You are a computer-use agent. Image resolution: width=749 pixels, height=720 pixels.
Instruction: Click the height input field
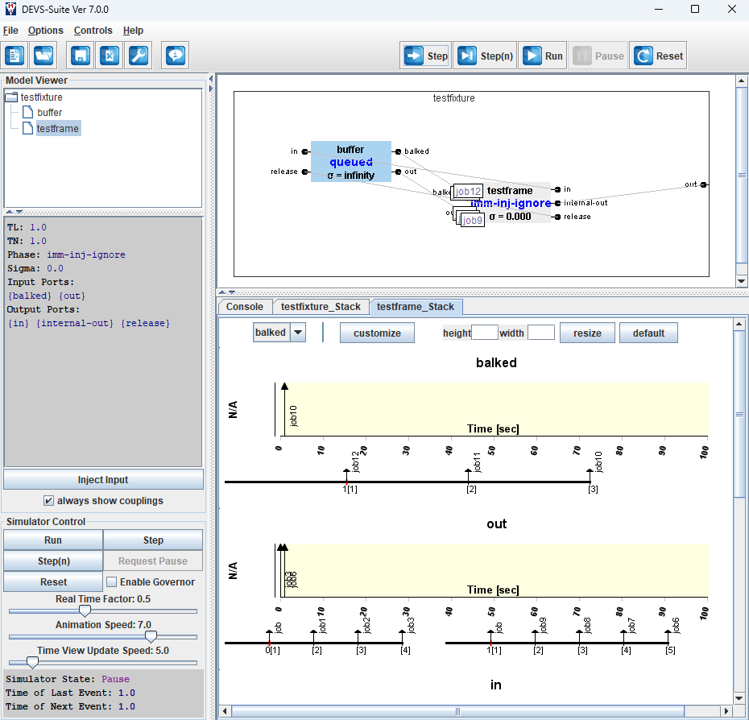[484, 333]
